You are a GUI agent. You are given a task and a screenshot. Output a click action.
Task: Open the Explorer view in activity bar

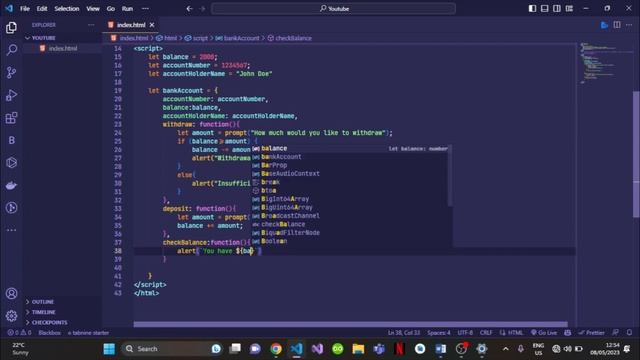click(11, 28)
